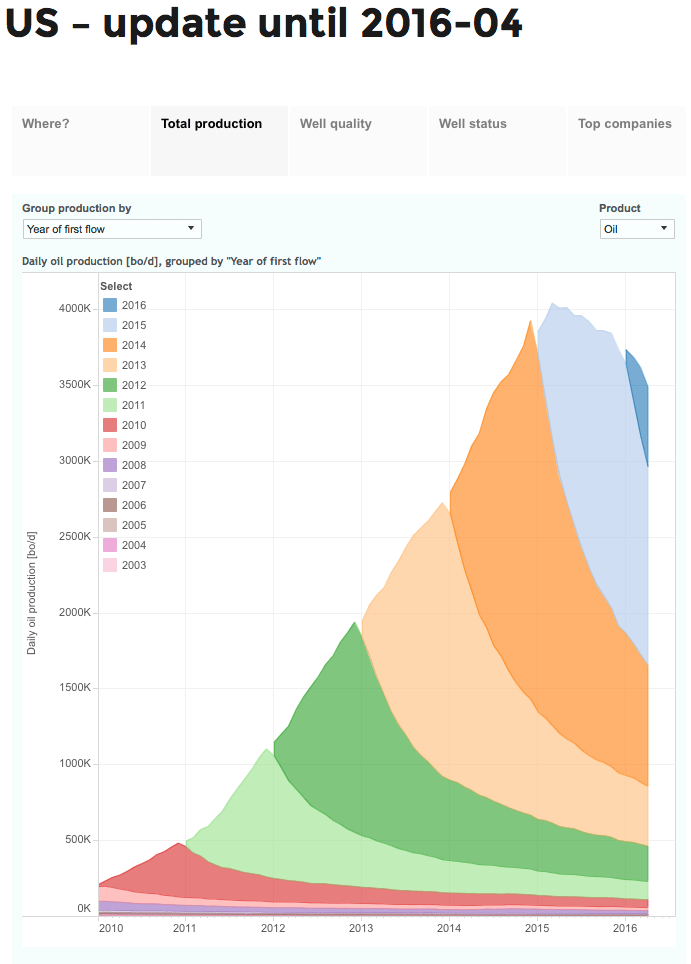The width and height of the screenshot is (691, 964).
Task: Switch to the "Well quality" tab
Action: pyautogui.click(x=337, y=123)
